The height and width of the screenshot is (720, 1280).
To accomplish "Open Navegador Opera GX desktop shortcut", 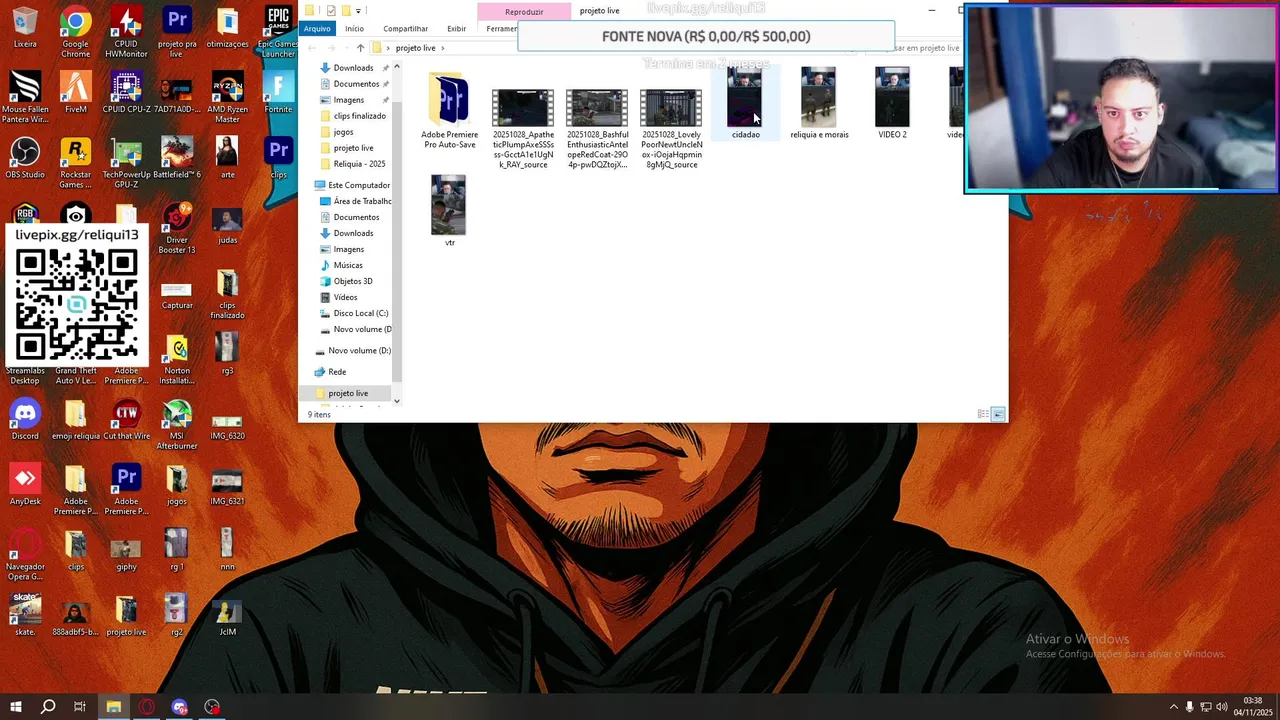I will (25, 554).
